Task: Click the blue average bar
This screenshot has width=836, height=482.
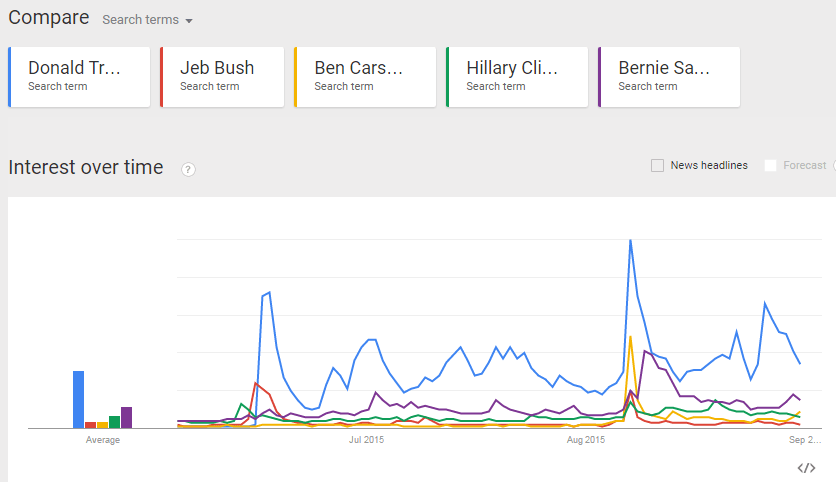Action: coord(78,399)
